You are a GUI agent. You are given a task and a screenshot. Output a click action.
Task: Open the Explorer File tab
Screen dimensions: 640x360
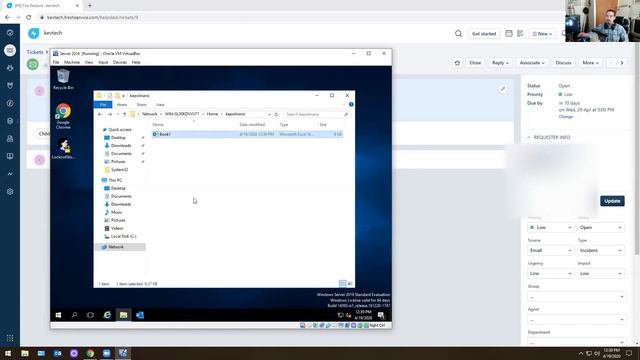[x=103, y=105]
